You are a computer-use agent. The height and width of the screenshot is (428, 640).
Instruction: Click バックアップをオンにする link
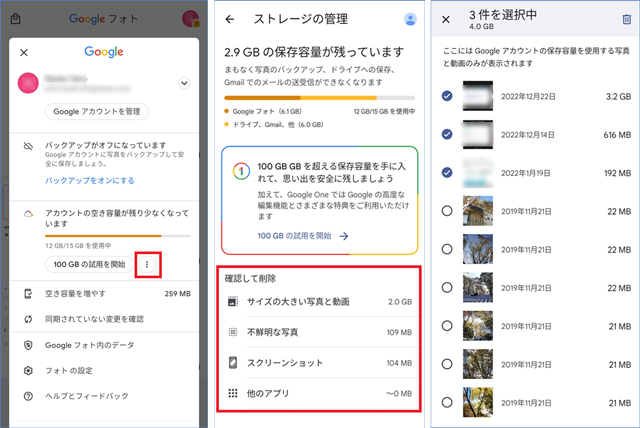point(90,180)
